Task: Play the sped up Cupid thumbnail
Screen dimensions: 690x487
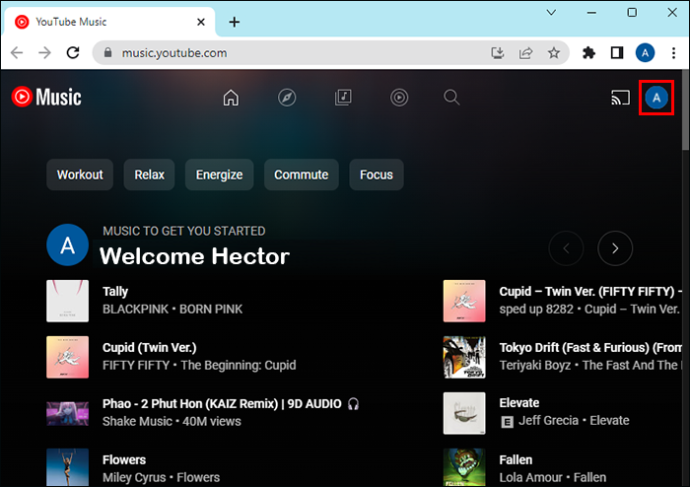Action: pos(464,301)
